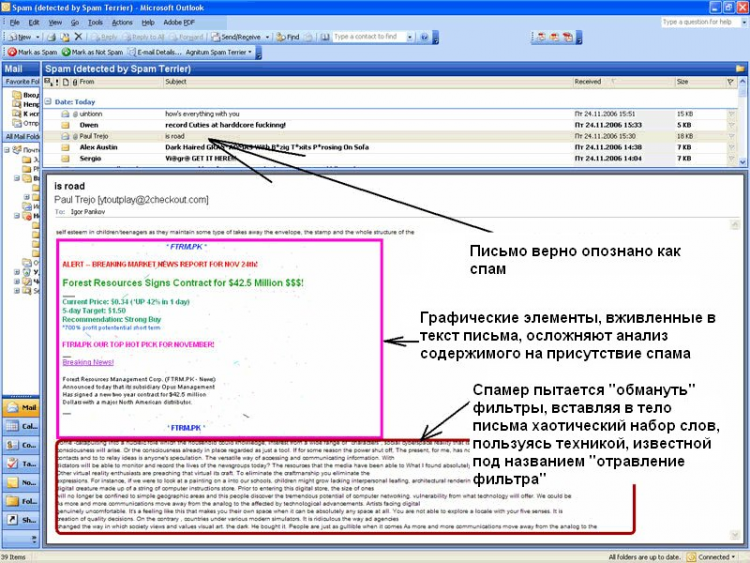
Task: Open the Address Book icon
Action: click(x=325, y=37)
